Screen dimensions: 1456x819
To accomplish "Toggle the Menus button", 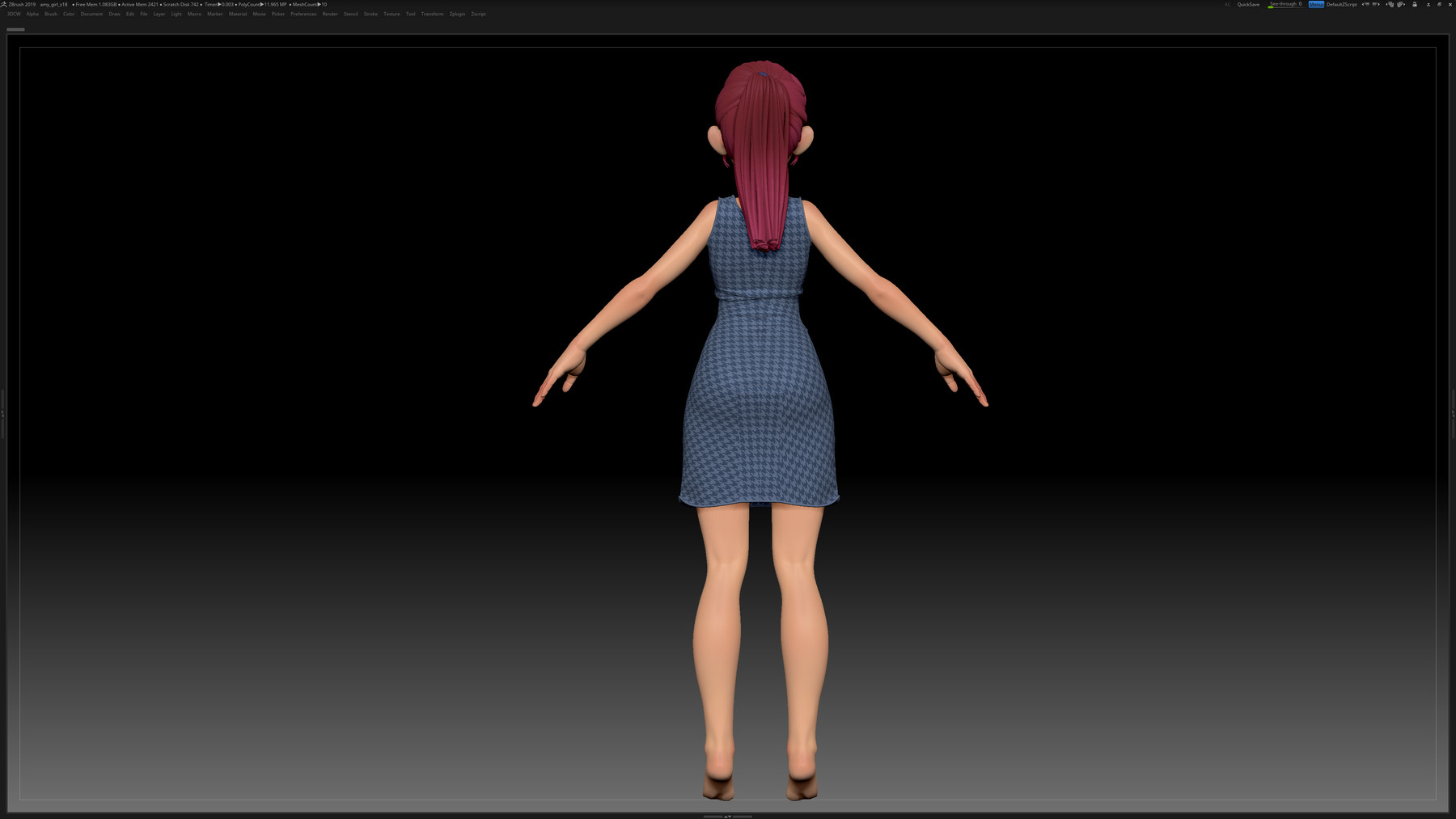I will [1316, 4].
